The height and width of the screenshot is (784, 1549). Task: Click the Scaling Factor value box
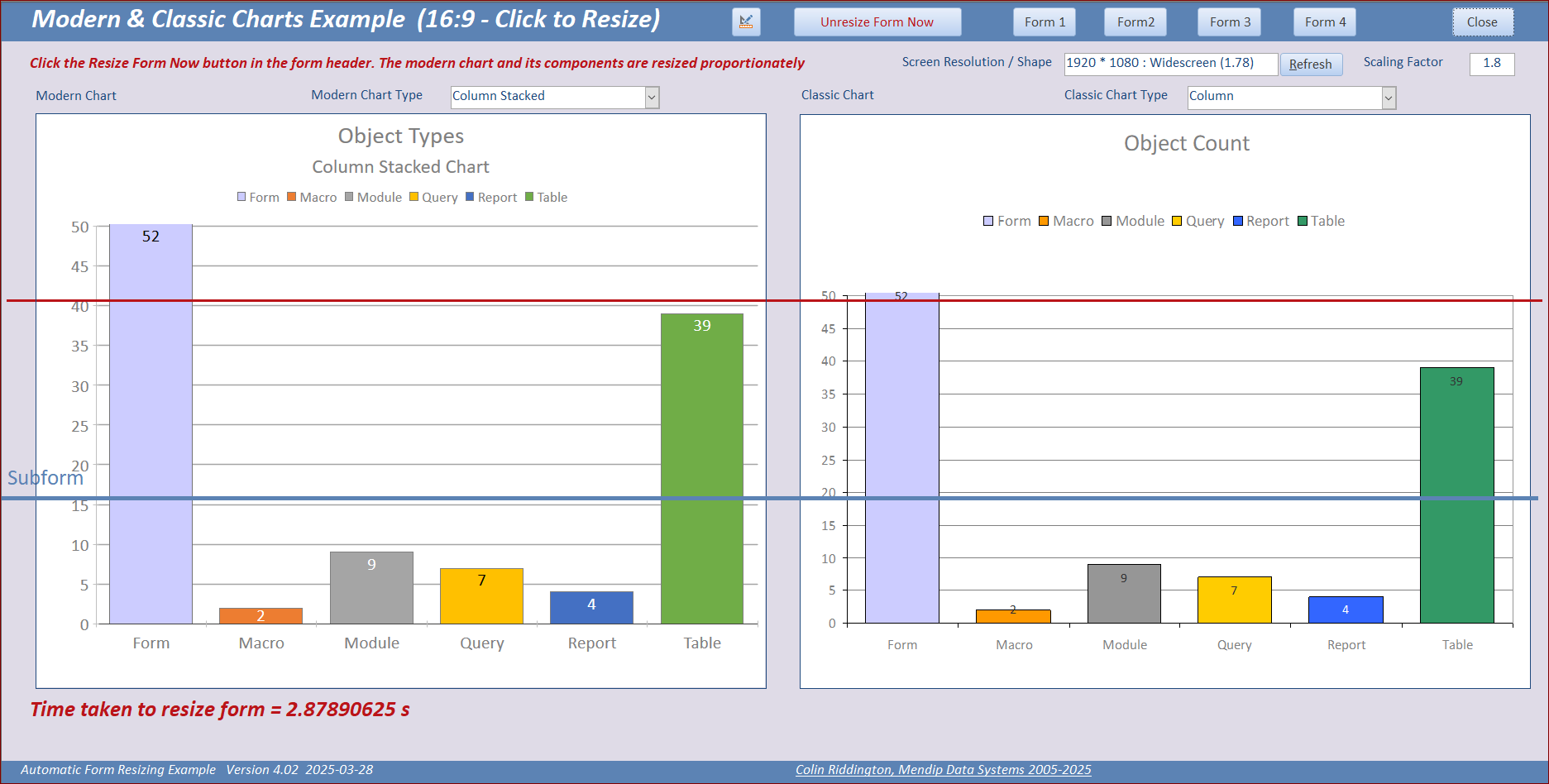[x=1492, y=64]
